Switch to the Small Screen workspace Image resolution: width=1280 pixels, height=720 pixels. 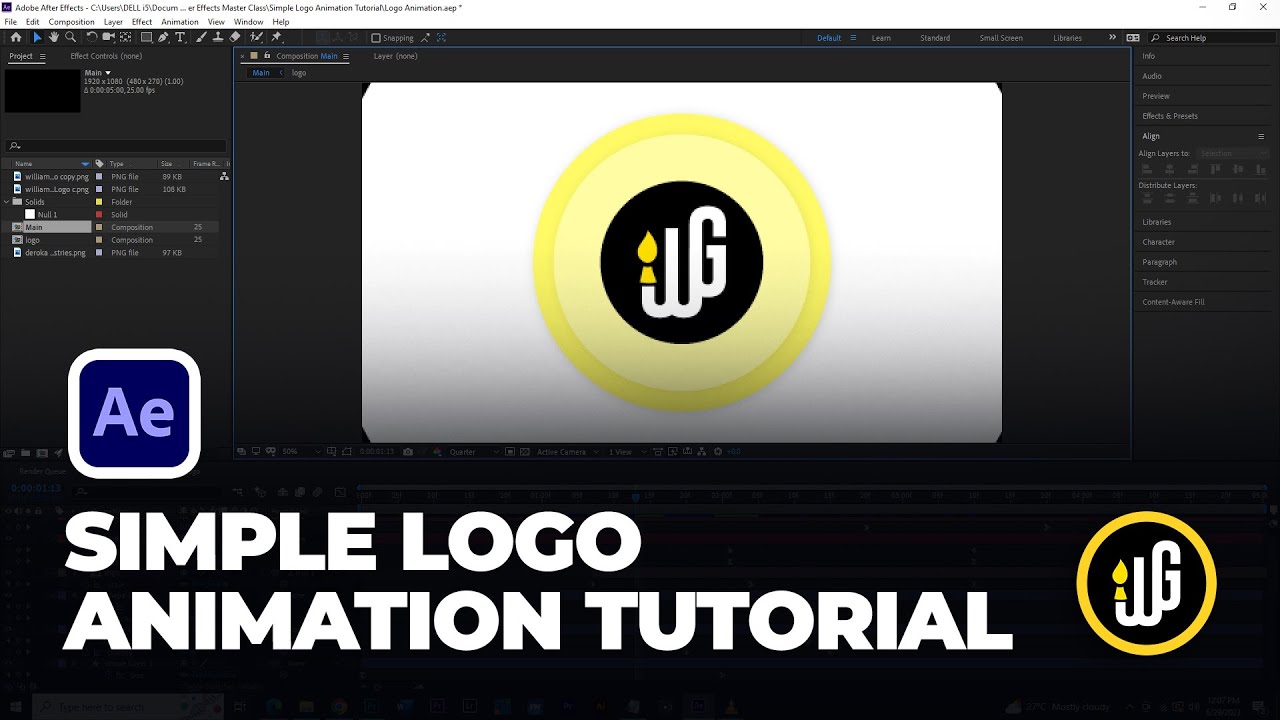pos(1001,38)
